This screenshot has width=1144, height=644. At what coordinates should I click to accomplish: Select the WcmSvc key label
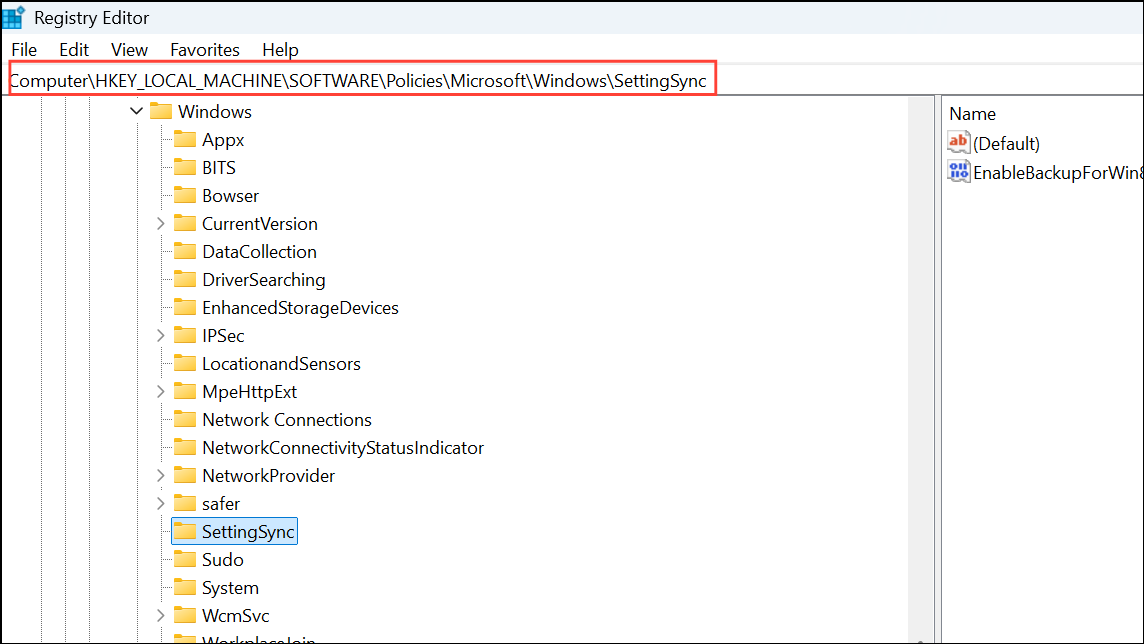tap(236, 616)
